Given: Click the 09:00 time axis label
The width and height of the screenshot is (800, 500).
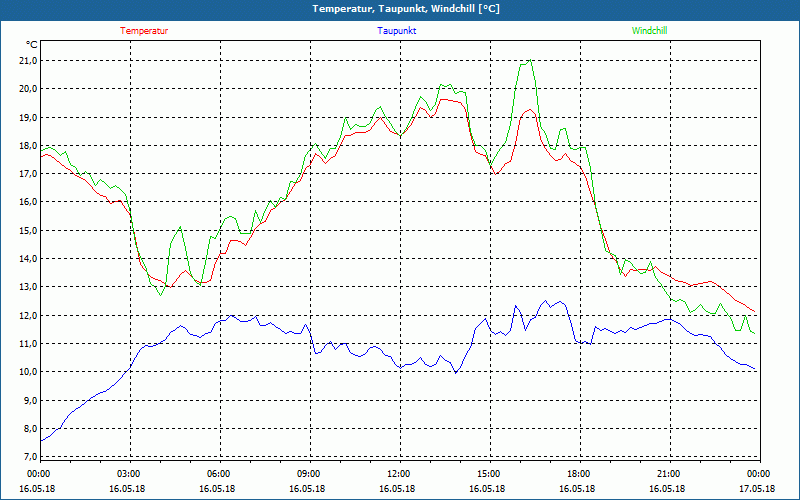Looking at the screenshot, I should pos(309,474).
